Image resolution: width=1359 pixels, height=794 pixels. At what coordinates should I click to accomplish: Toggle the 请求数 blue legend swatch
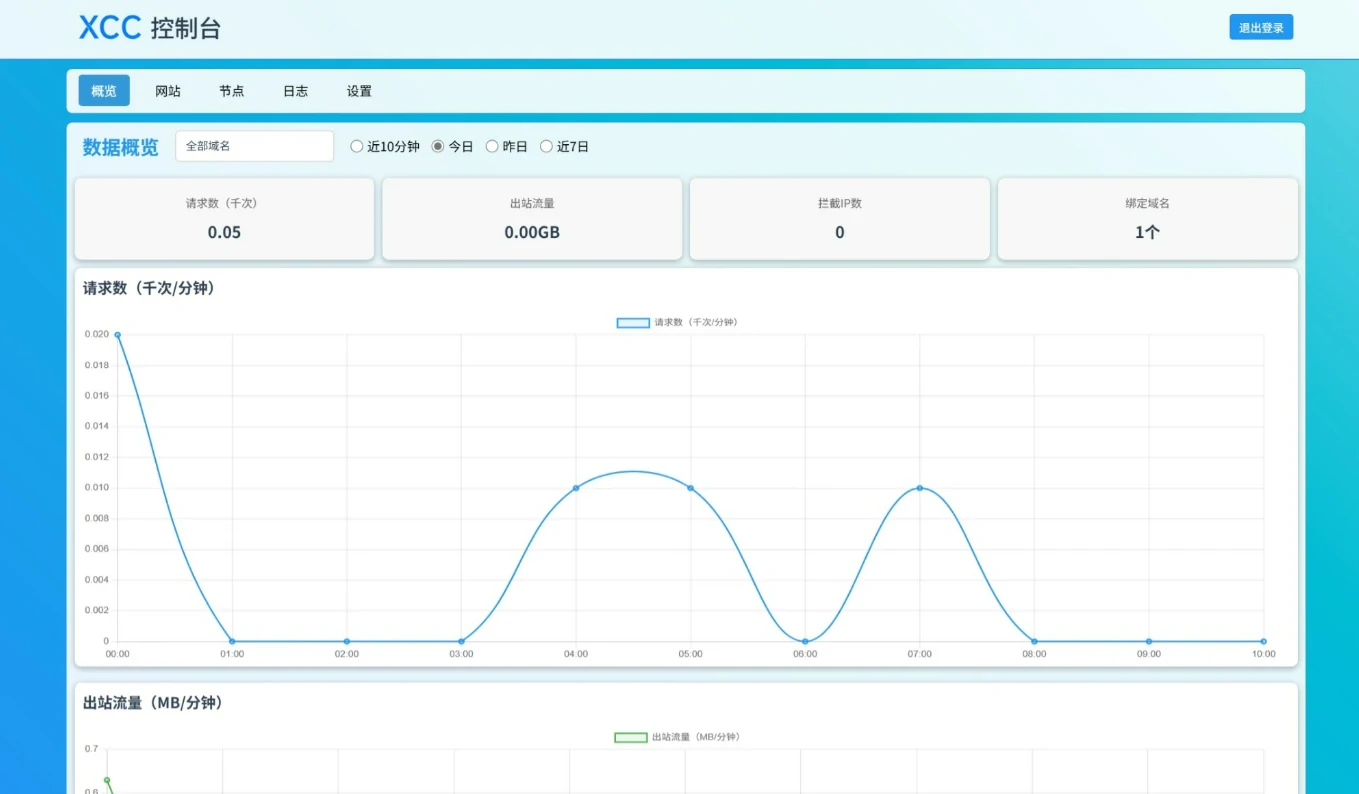coord(633,323)
